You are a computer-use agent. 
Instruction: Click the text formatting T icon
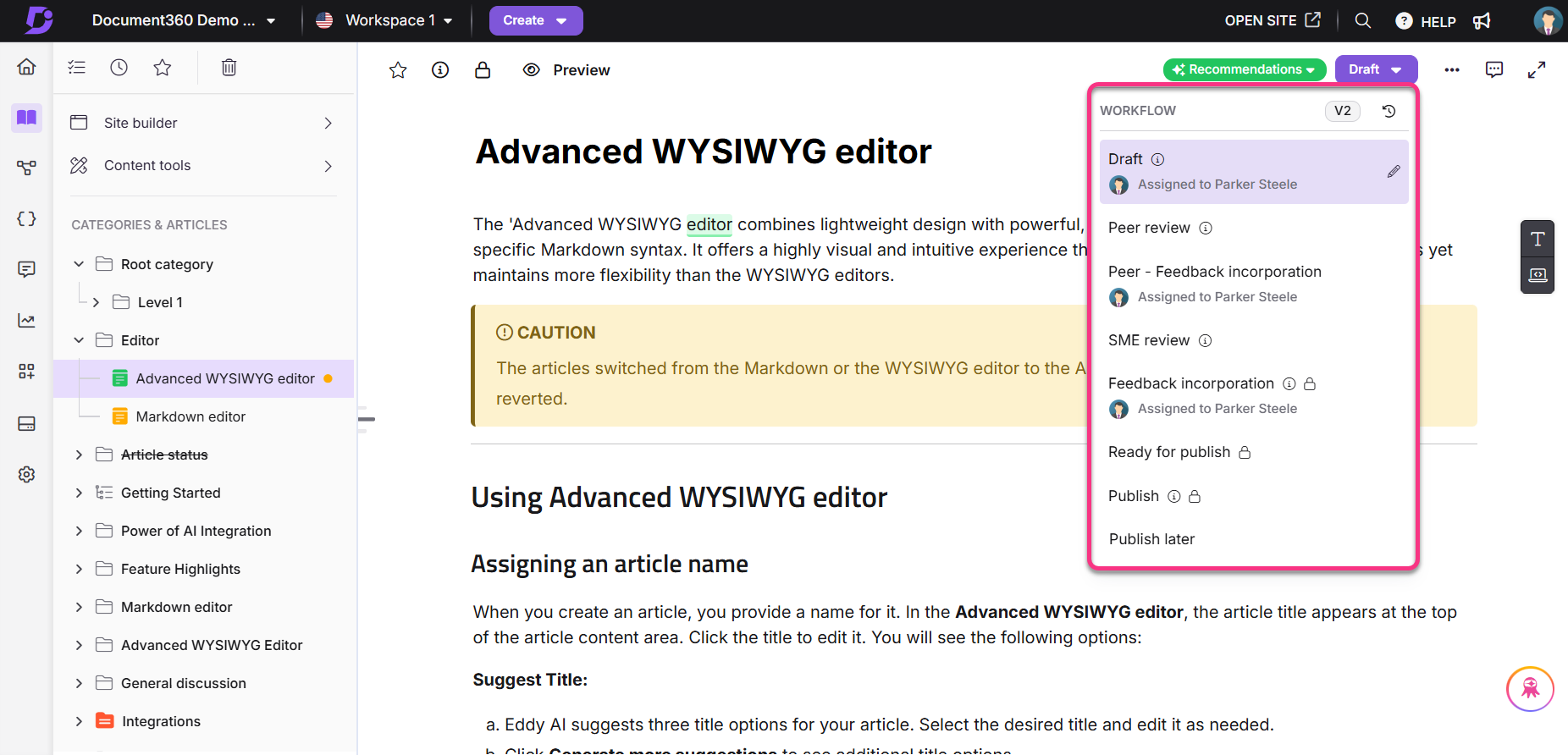tap(1538, 239)
